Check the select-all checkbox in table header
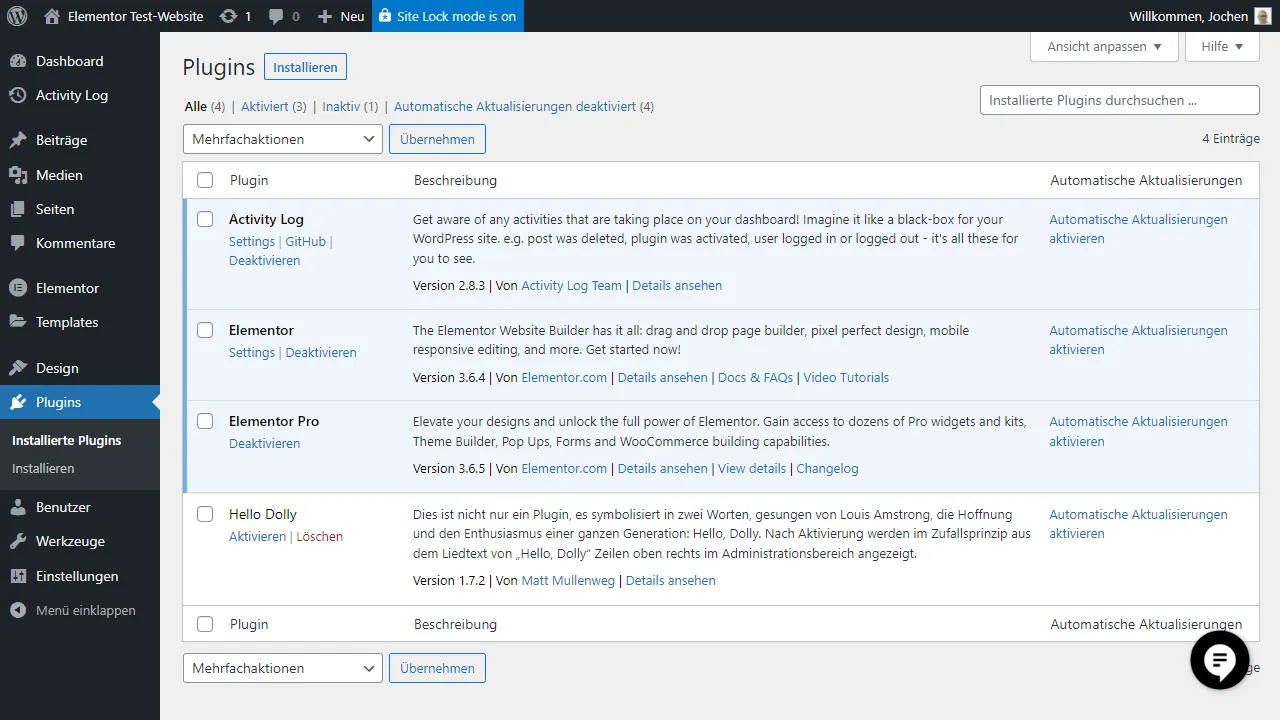 tap(205, 180)
